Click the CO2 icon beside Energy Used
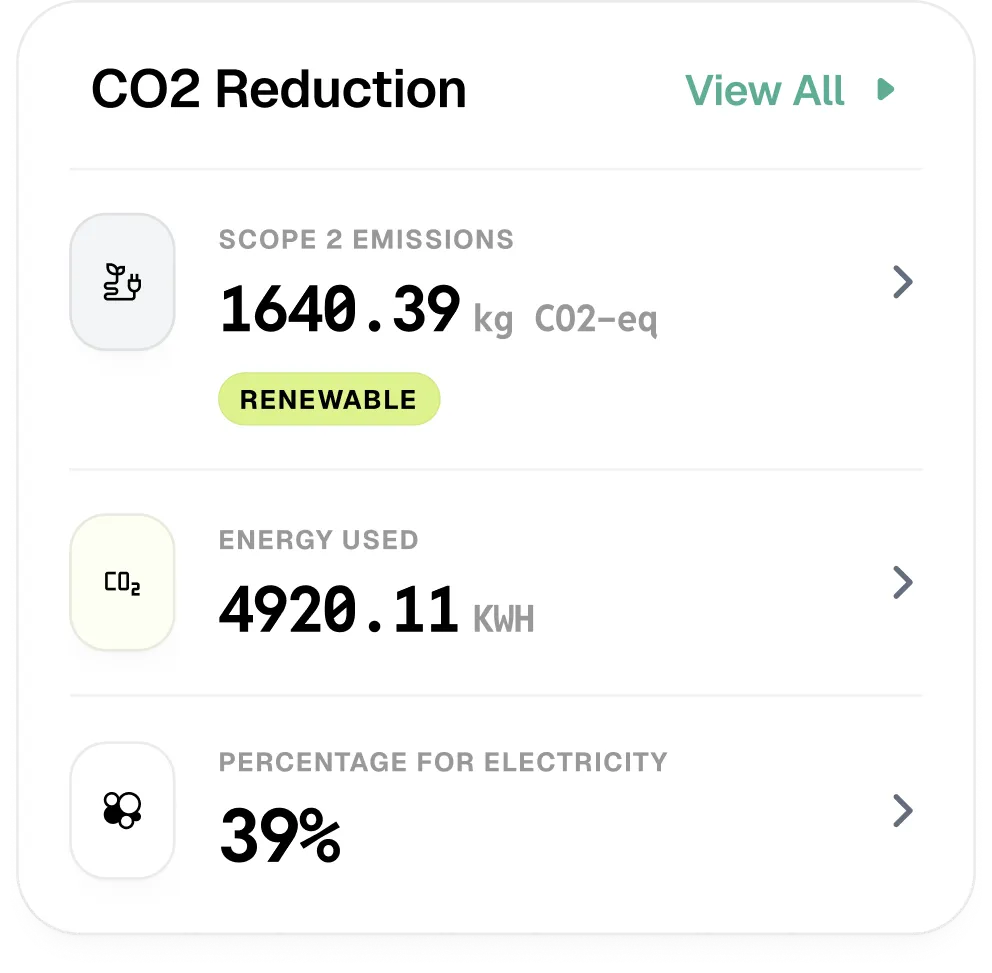 (x=122, y=583)
